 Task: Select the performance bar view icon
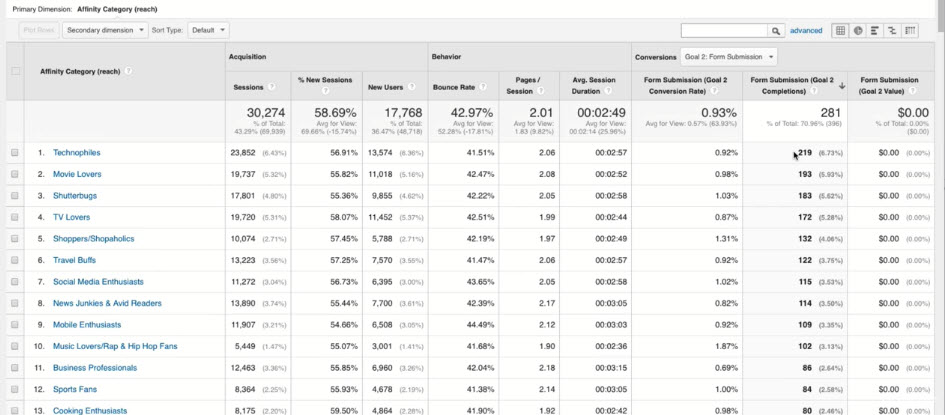(875, 31)
